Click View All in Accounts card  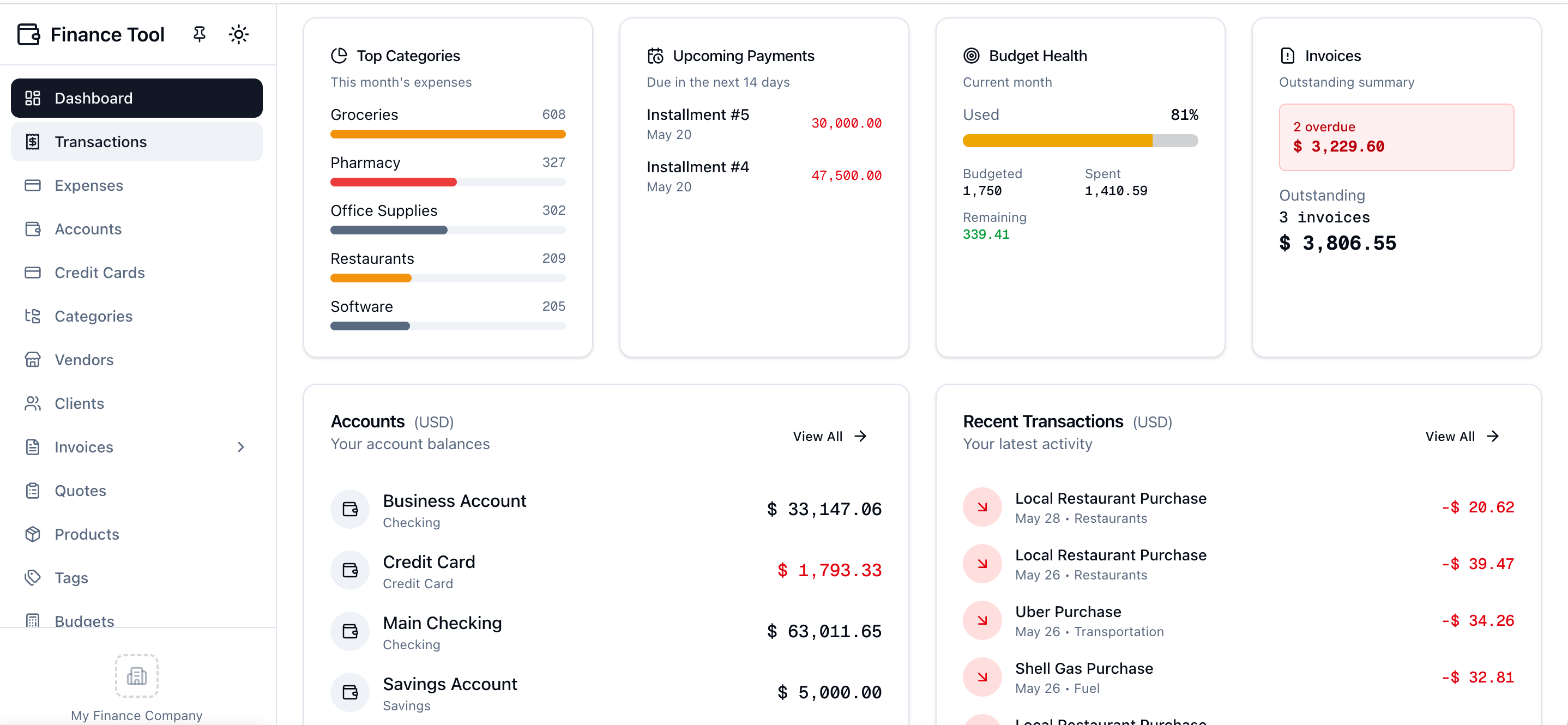830,437
